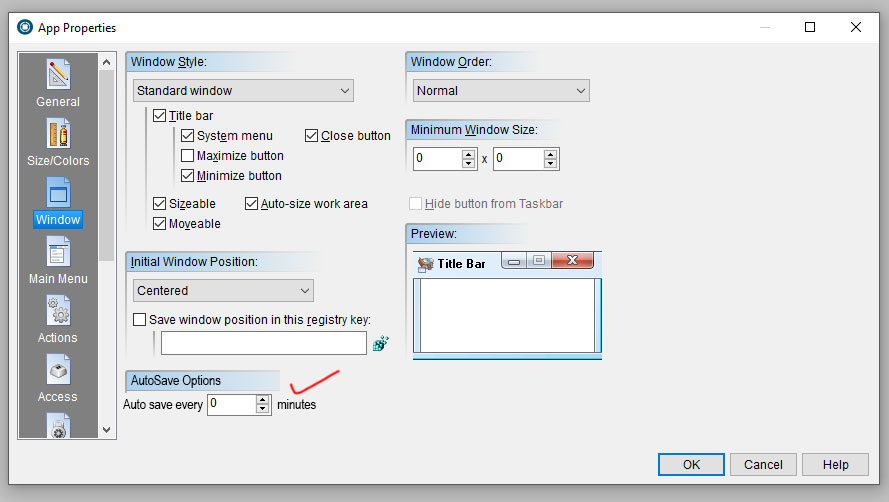The image size is (889, 502).
Task: Uncheck the Sizeable option
Action: 159,204
